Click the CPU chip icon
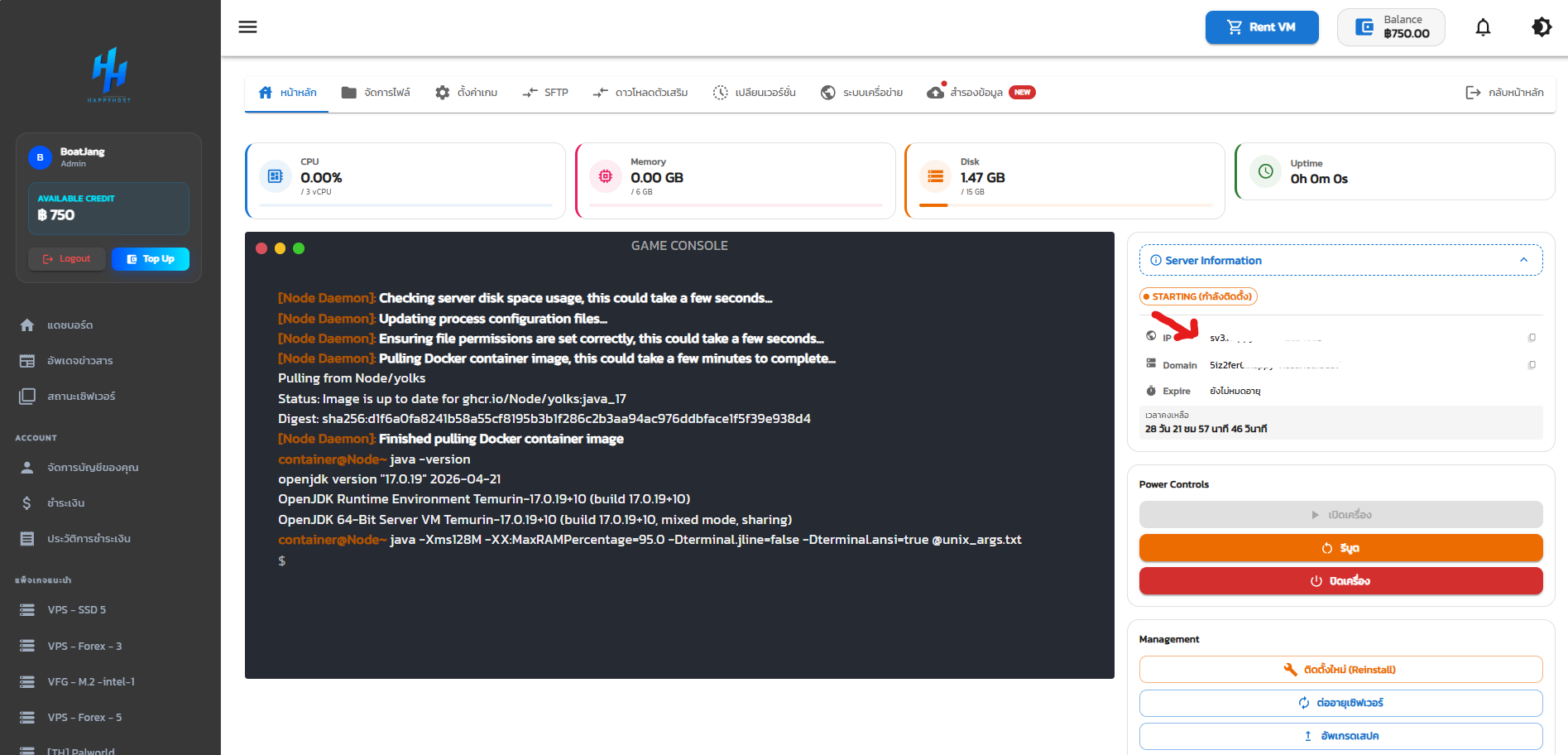The image size is (1568, 755). click(x=276, y=176)
